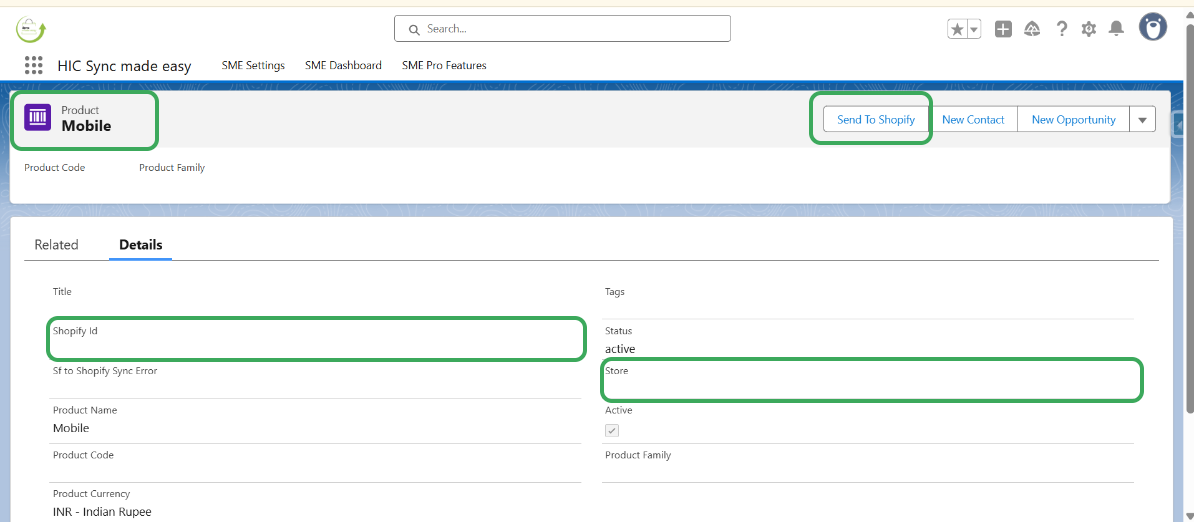Click the 'HIC Sync made easy' app name
Image resolution: width=1194 pixels, height=522 pixels.
[x=124, y=66]
